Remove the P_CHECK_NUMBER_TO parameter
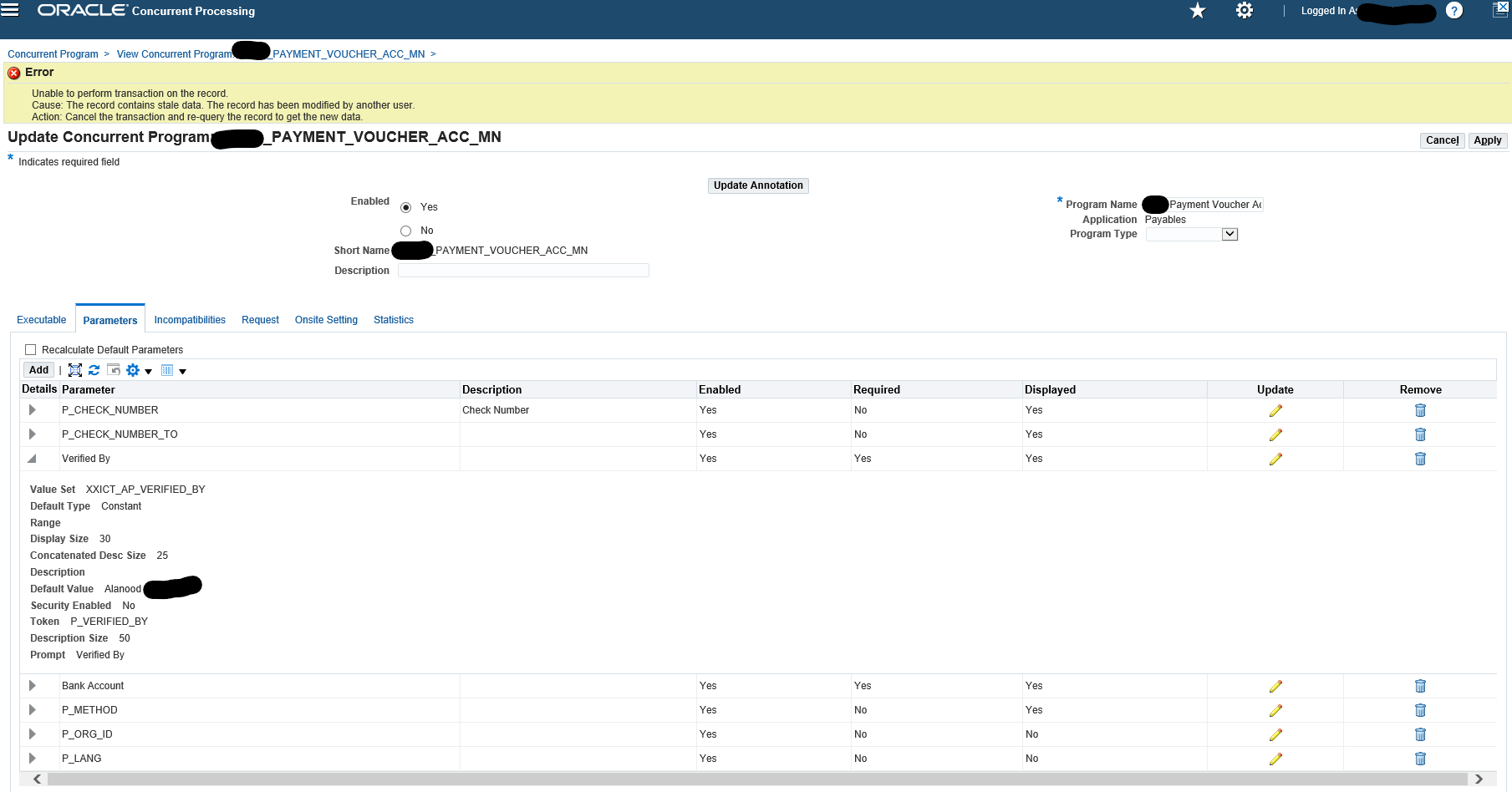 pyautogui.click(x=1420, y=434)
